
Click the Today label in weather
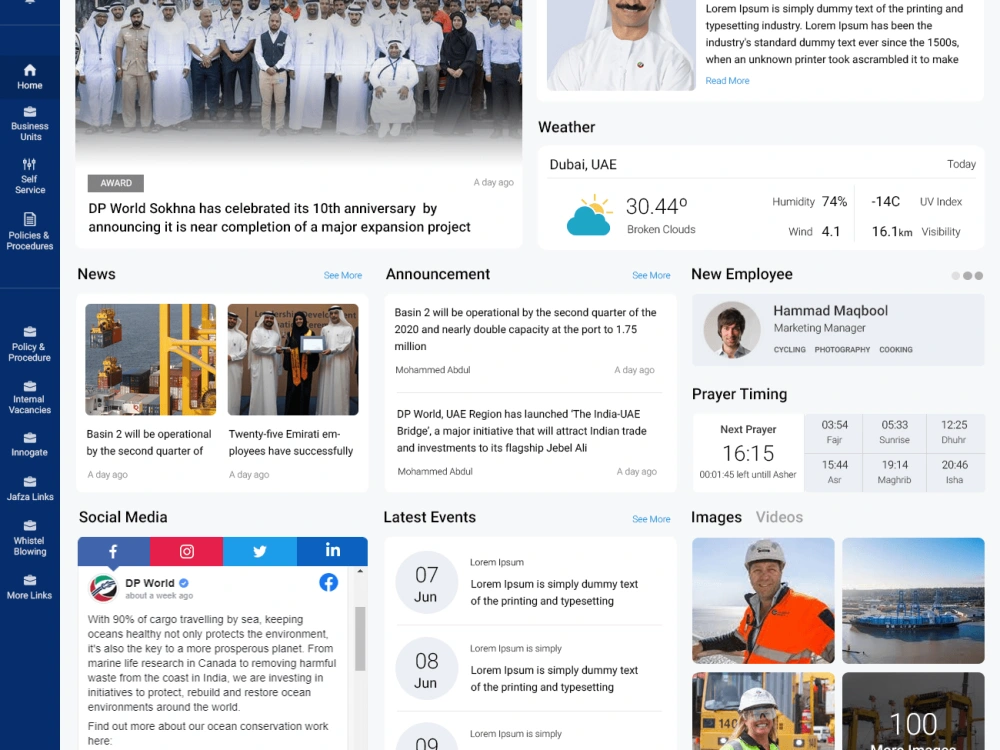pyautogui.click(x=961, y=165)
